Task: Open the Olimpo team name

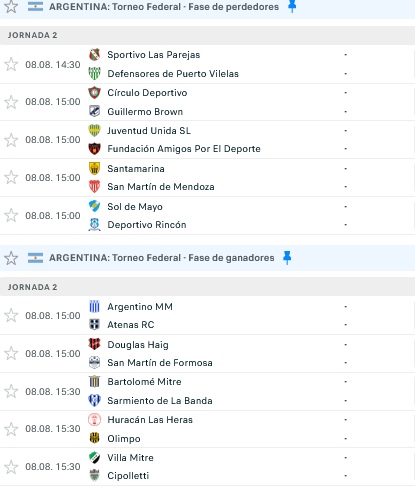Action: 124,439
